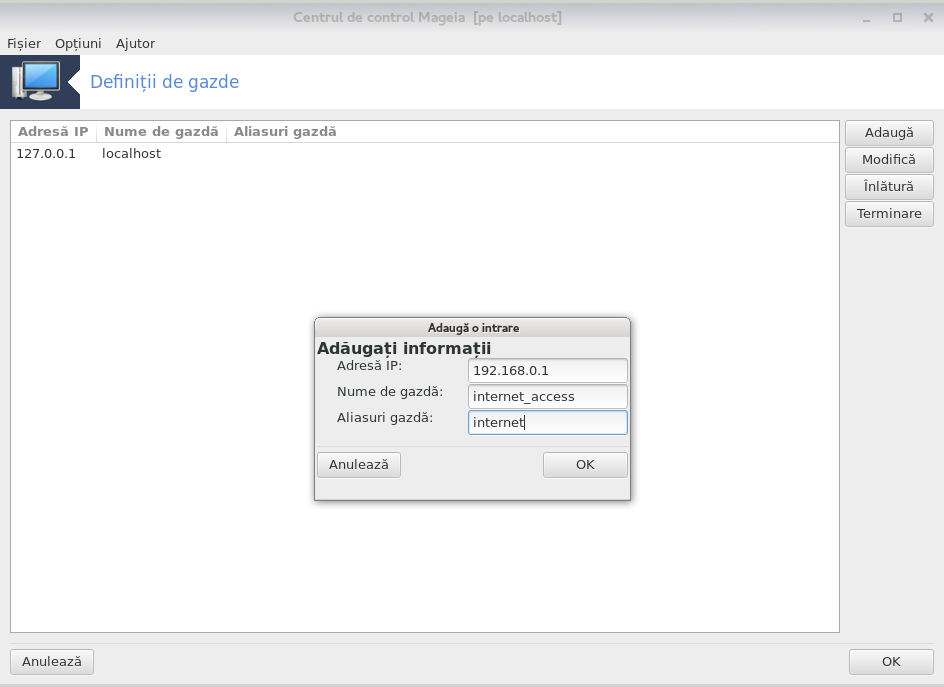944x687 pixels.
Task: Click the Adaugă o intrare dialog title bar
Action: click(473, 328)
